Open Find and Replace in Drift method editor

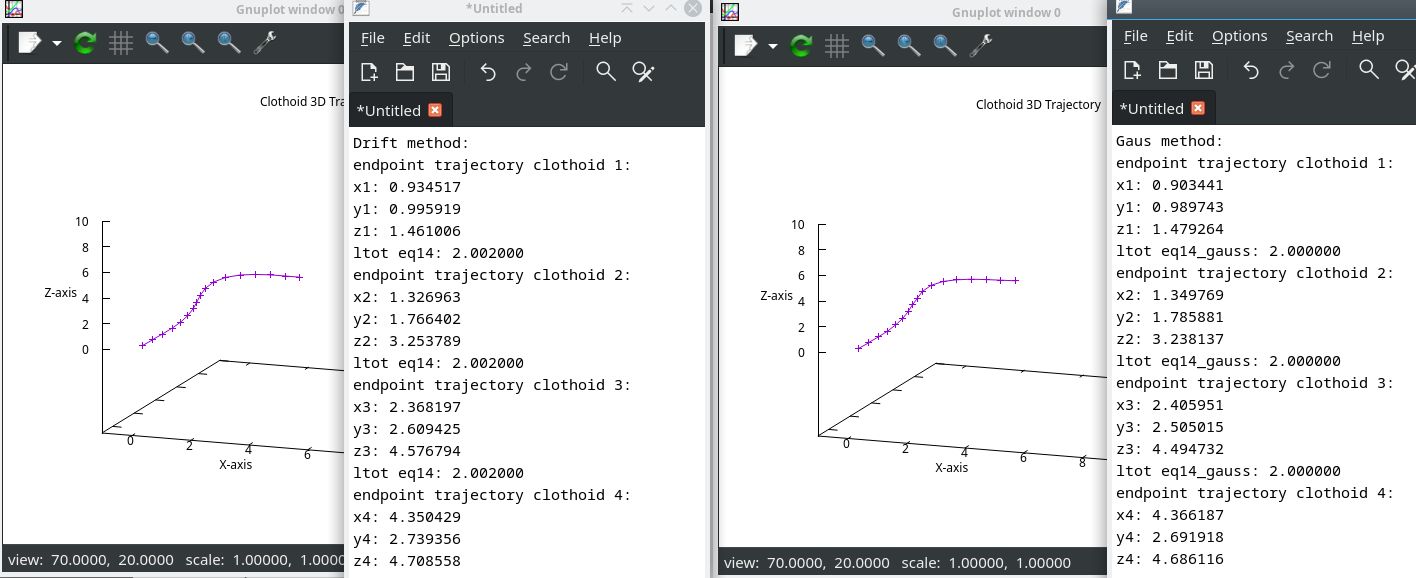(643, 71)
